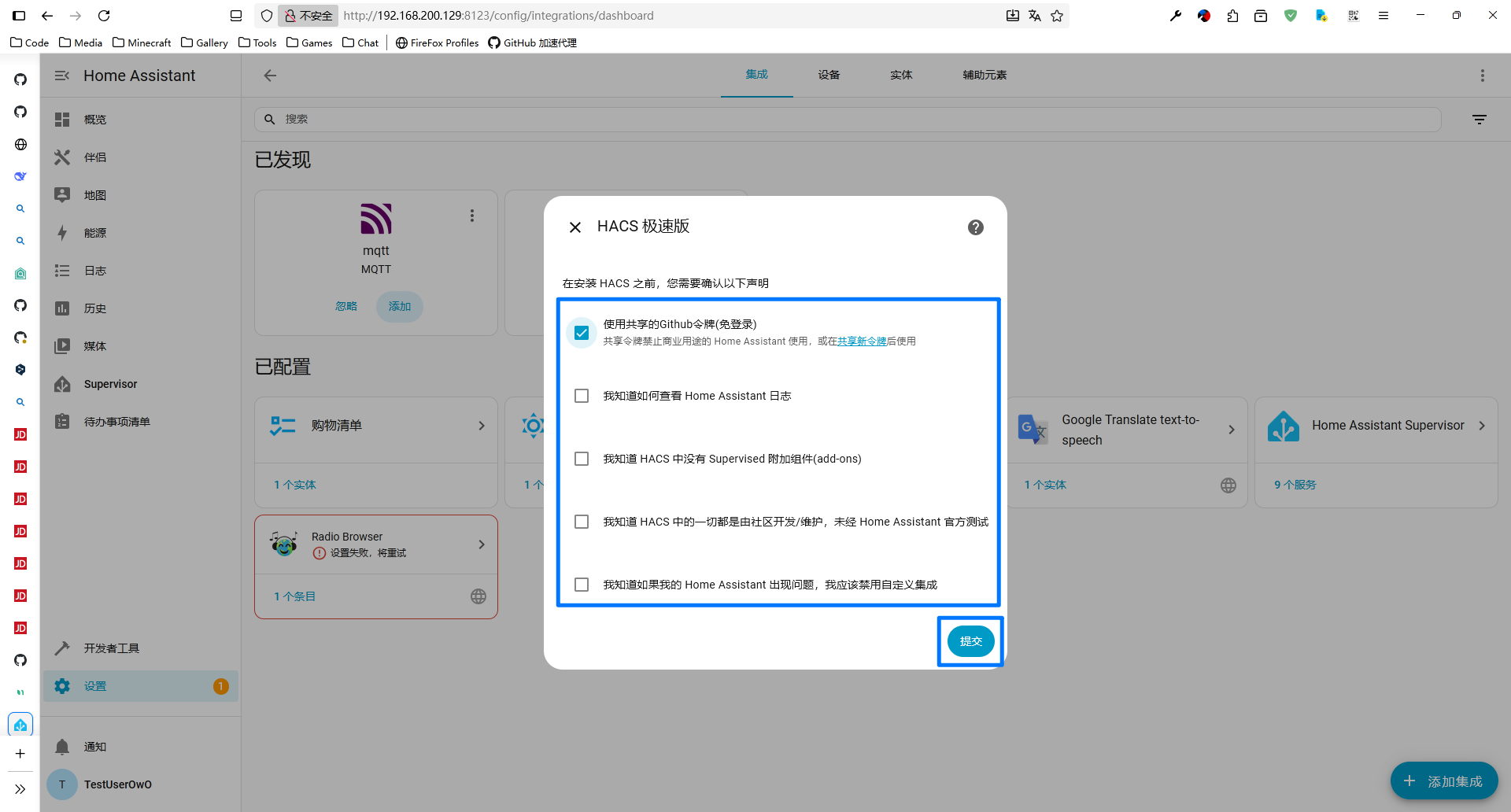
Task: Check 我知道如何查看 Home Assistant 日志
Action: coord(582,396)
